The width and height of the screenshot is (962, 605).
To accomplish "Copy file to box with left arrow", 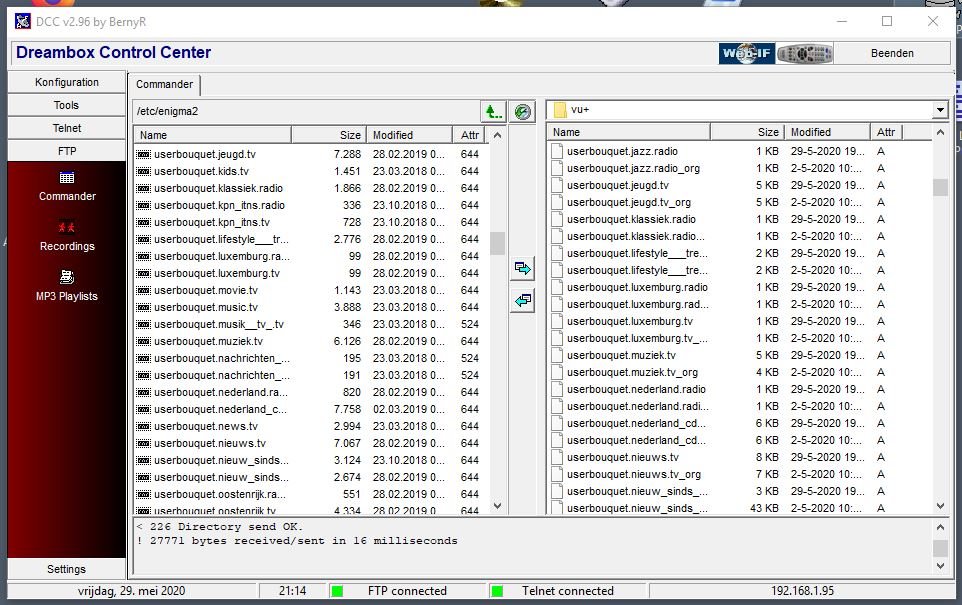I will click(x=523, y=301).
